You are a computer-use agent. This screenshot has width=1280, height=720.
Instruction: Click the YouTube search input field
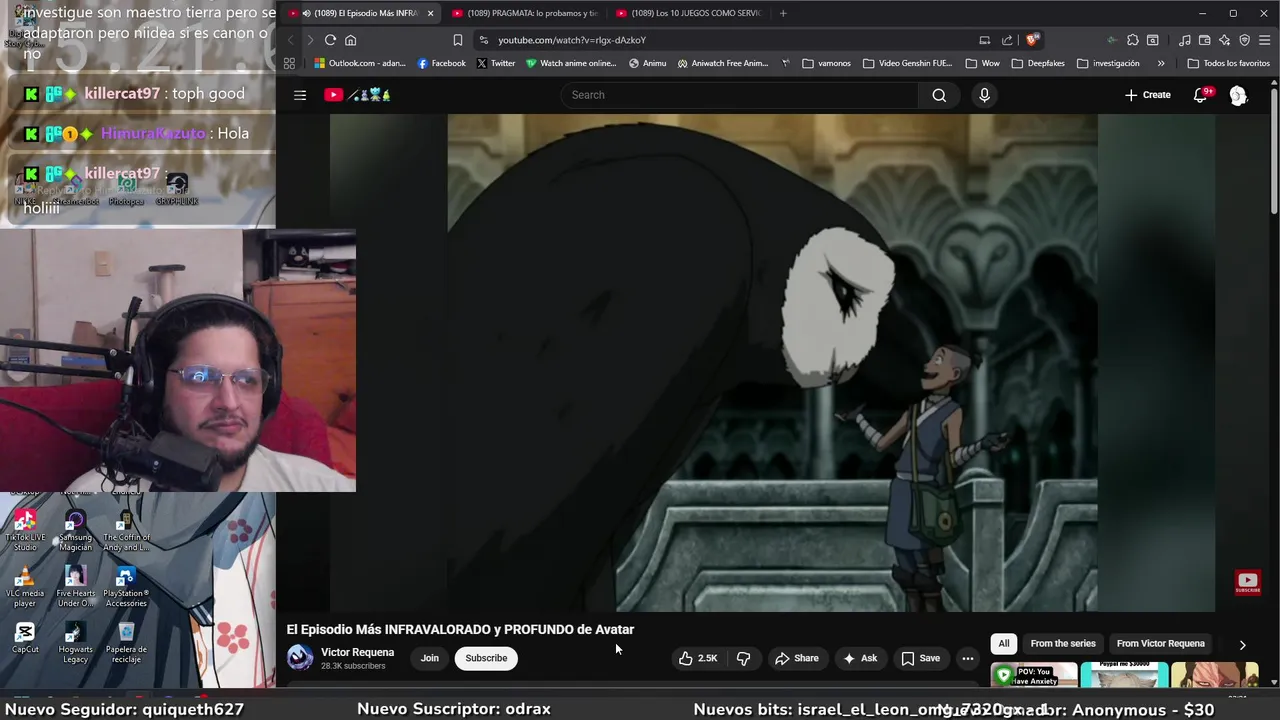tap(740, 95)
